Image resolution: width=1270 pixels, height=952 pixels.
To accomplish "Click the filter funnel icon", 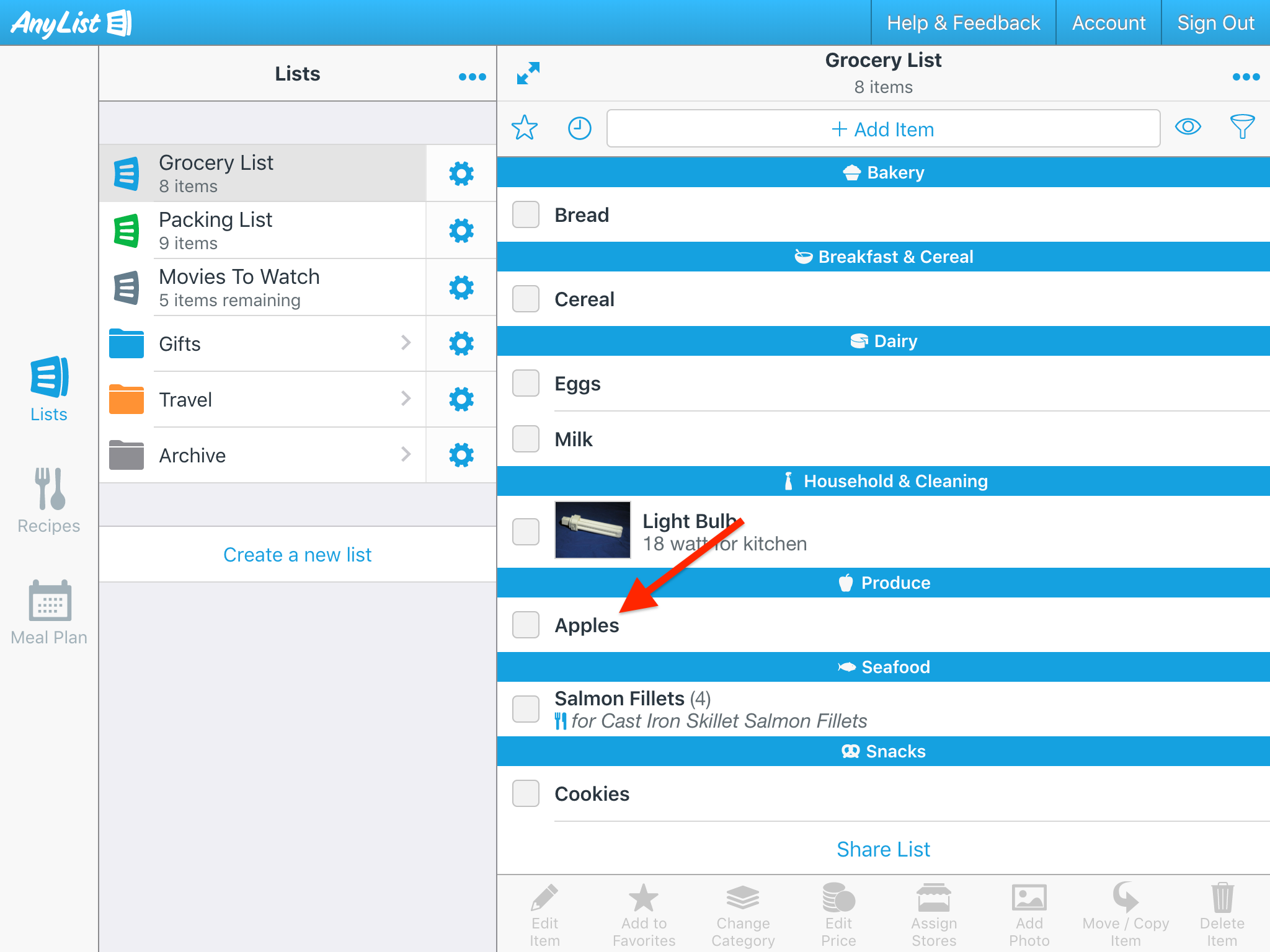I will point(1242,127).
